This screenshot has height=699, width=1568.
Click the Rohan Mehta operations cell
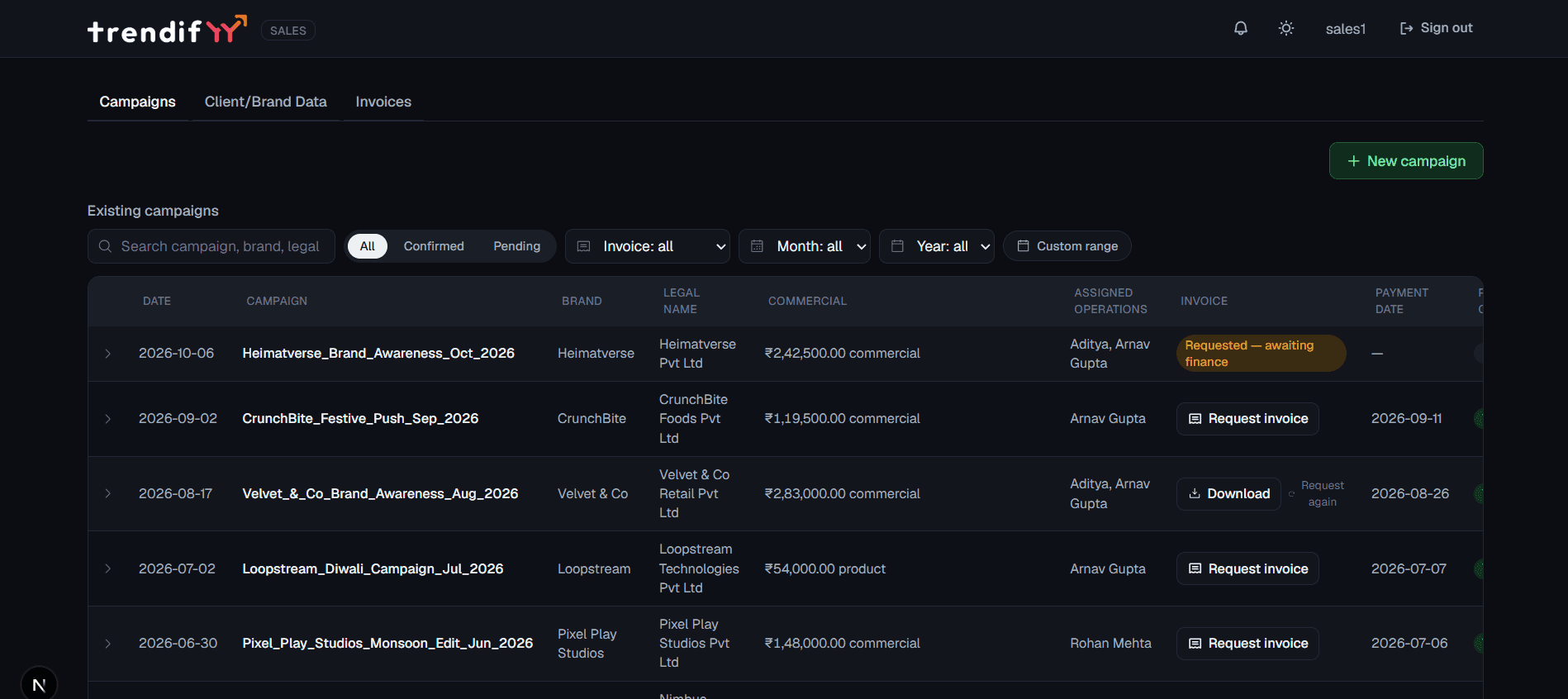[x=1110, y=643]
